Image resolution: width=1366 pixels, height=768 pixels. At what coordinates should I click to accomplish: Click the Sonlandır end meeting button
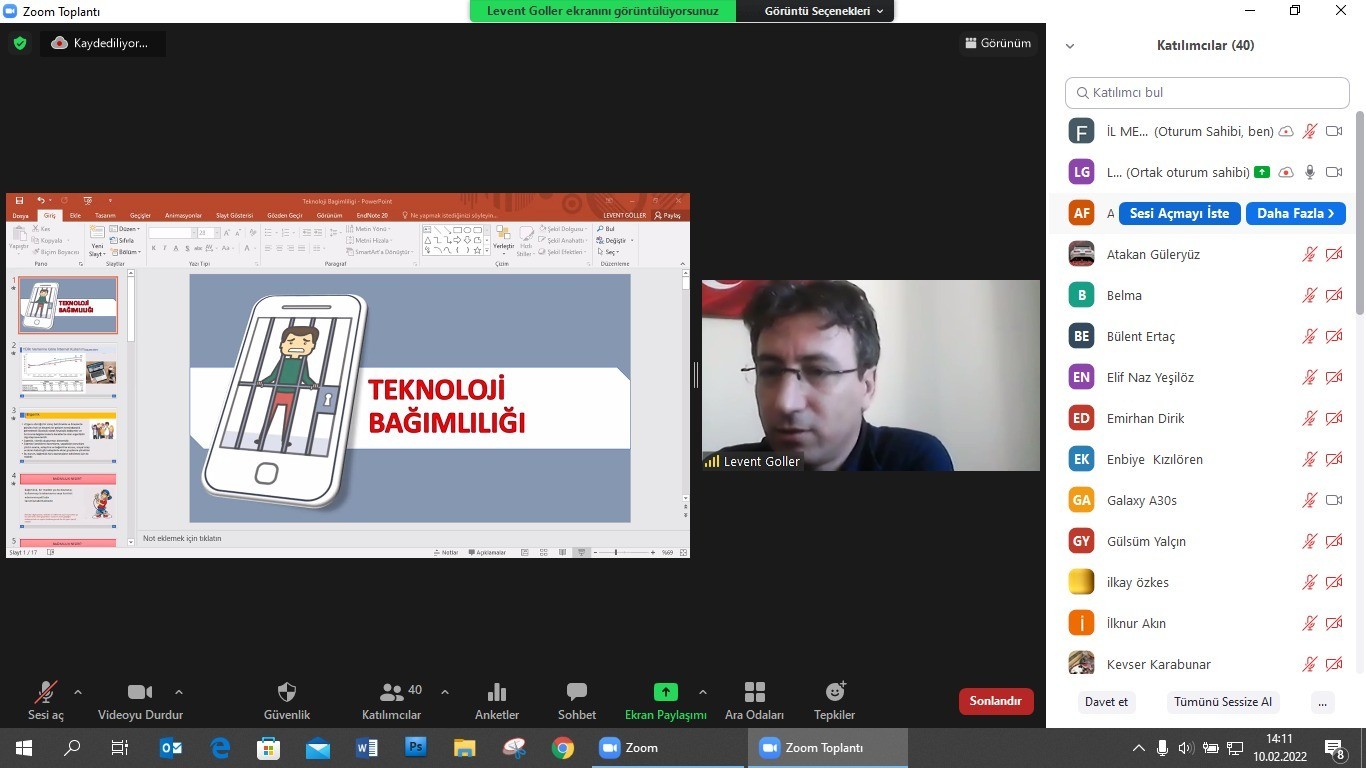click(x=995, y=701)
